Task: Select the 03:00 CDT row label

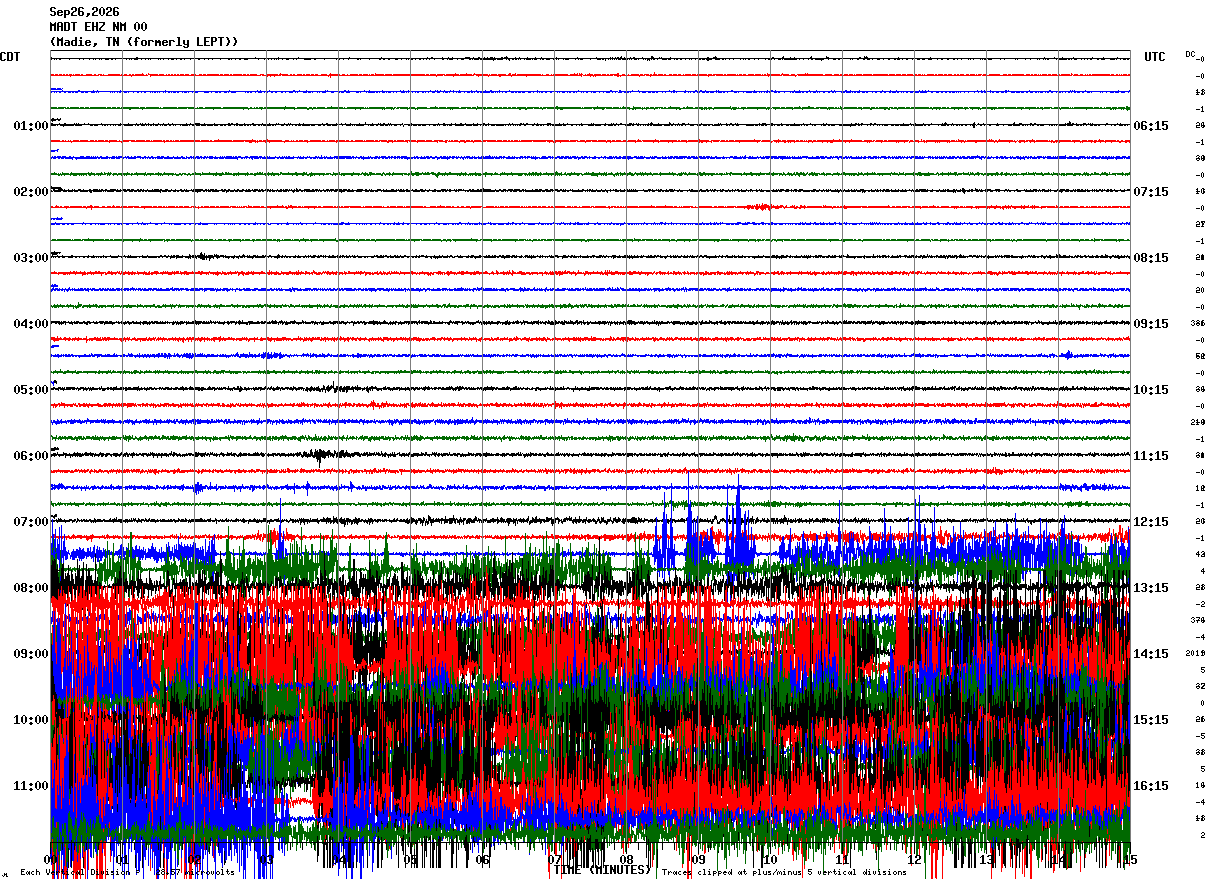Action: [x=31, y=258]
